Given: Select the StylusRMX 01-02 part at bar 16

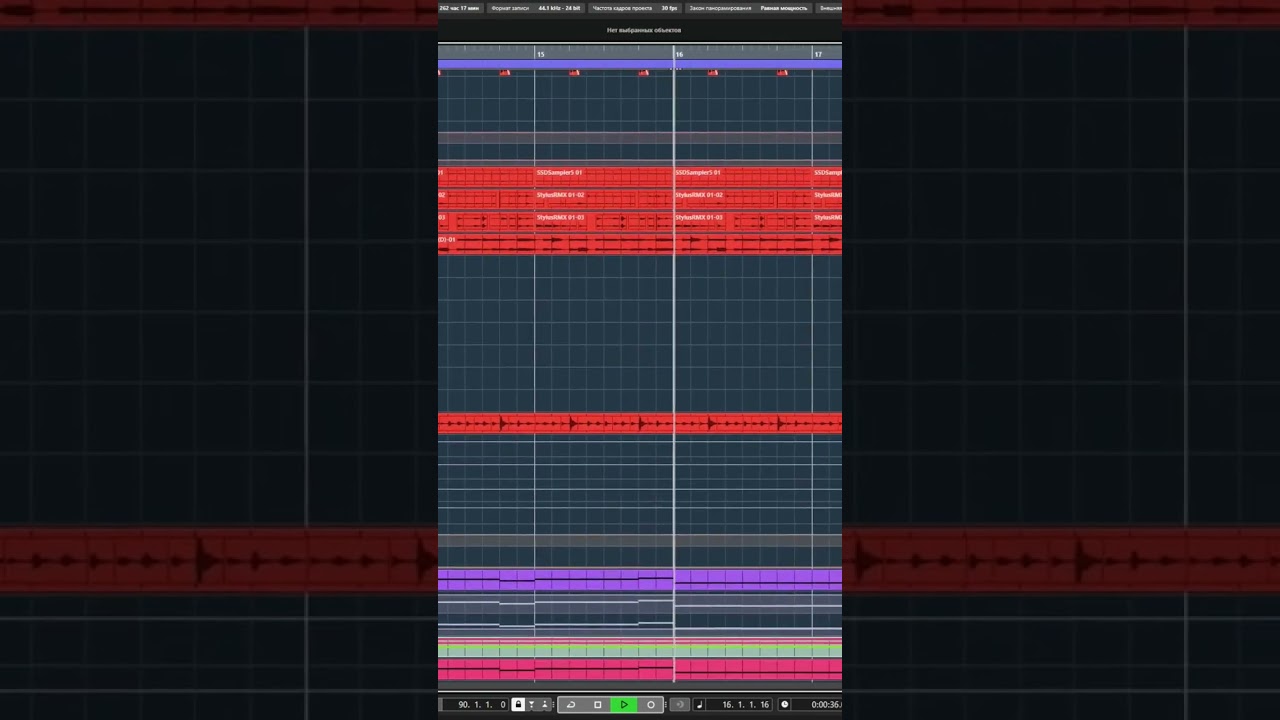Looking at the screenshot, I should click(x=743, y=198).
